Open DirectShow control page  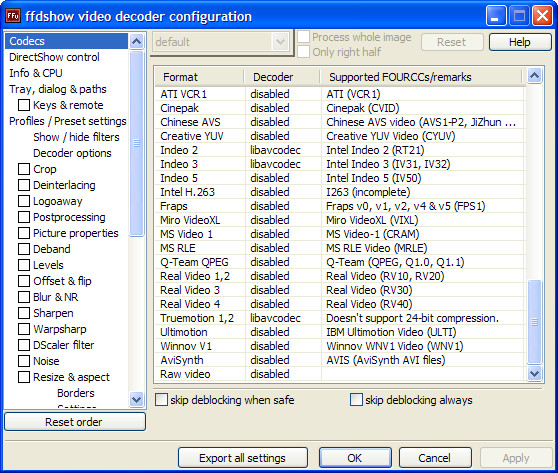point(54,57)
